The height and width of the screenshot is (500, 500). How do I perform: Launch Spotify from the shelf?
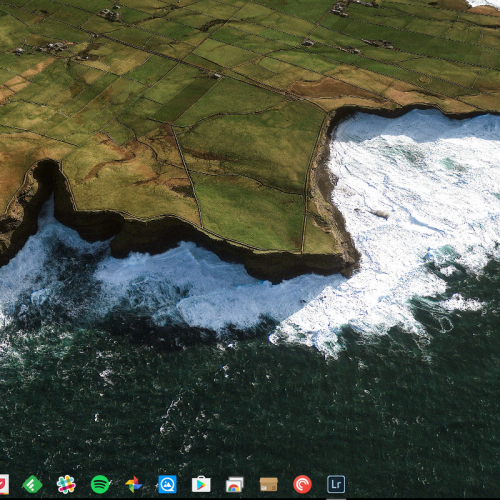tap(100, 484)
